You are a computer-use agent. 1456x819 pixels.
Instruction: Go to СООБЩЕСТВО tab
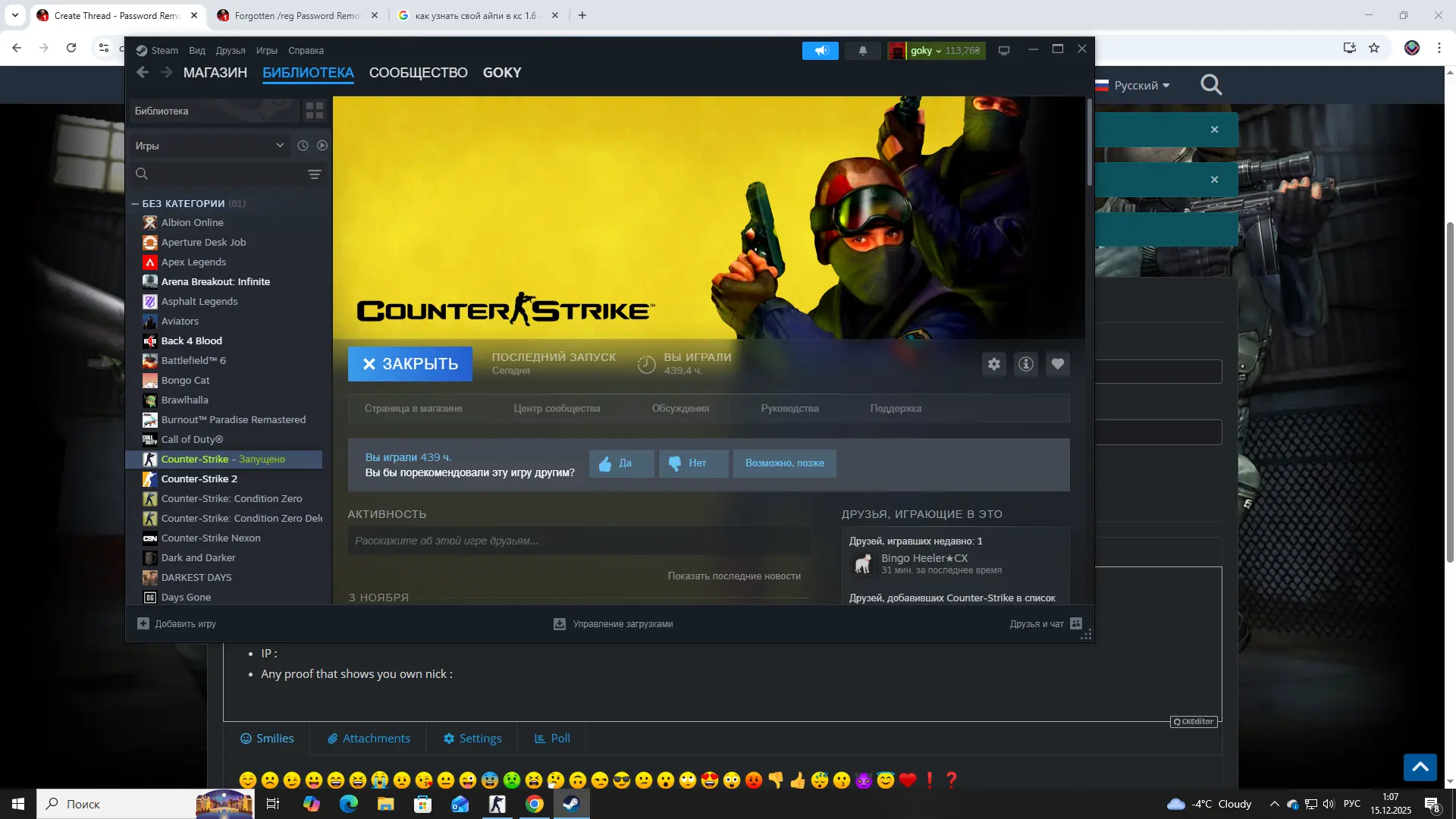pyautogui.click(x=419, y=72)
